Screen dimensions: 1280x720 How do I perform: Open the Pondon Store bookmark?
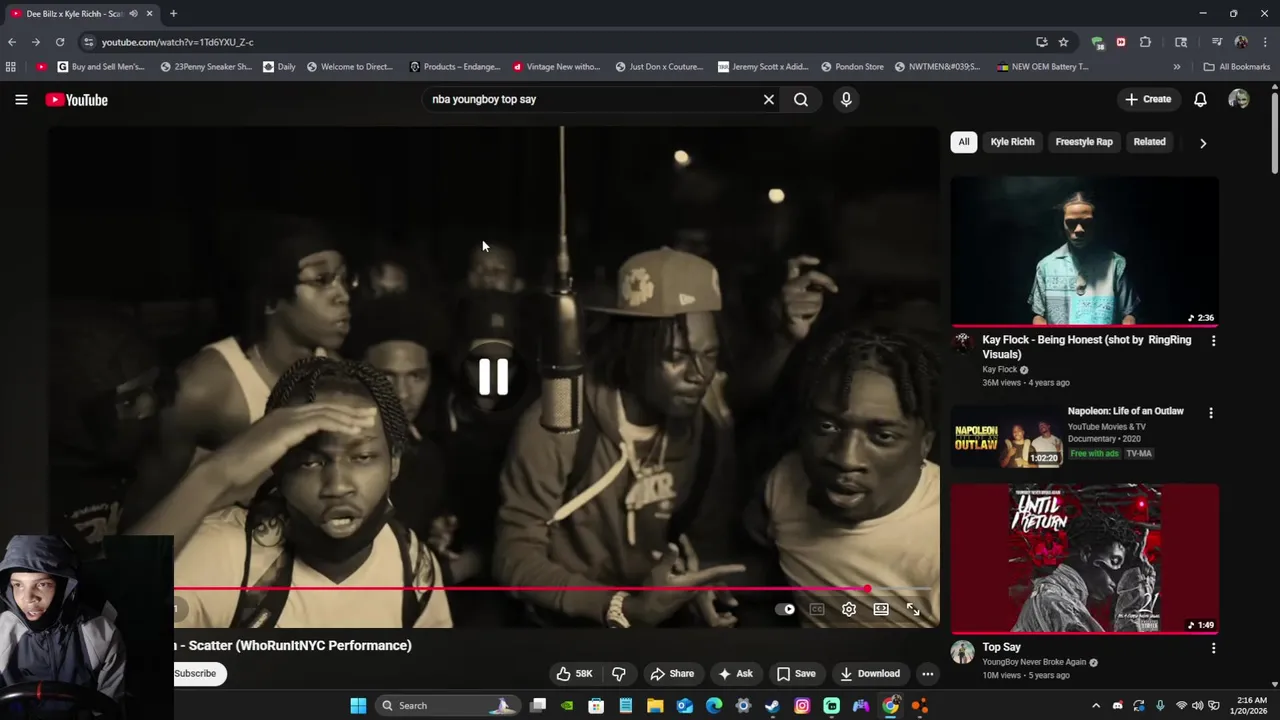[852, 67]
